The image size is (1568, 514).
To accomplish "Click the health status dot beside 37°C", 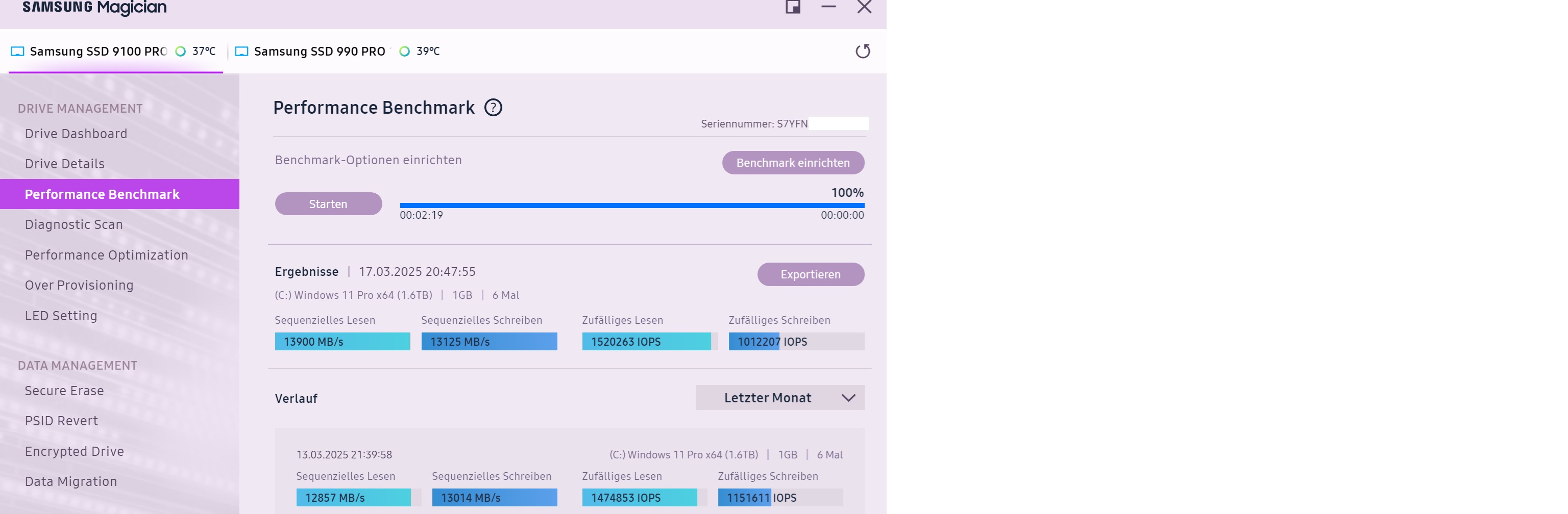I will [180, 52].
